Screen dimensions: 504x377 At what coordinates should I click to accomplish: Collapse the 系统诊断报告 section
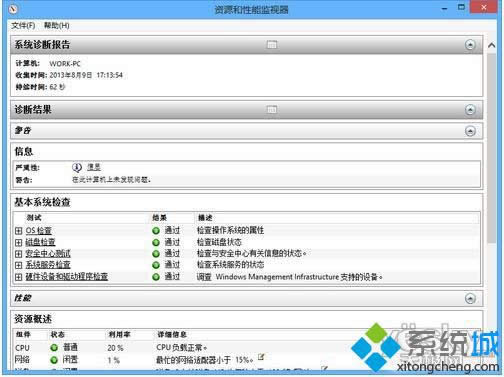470,45
